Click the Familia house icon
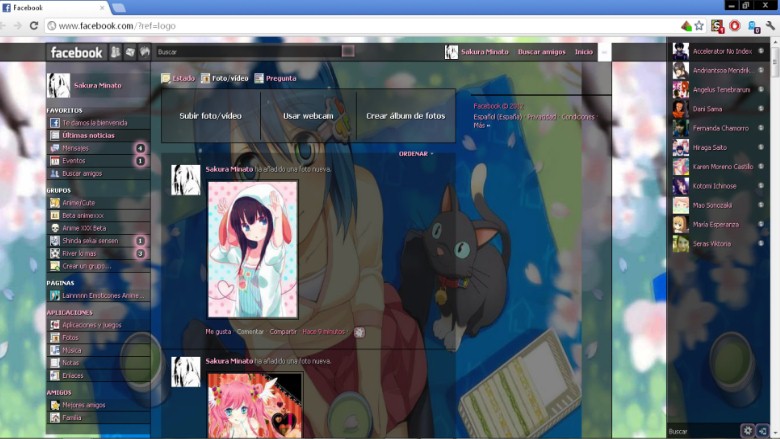Viewport: 780px width, 439px height. tap(55, 418)
